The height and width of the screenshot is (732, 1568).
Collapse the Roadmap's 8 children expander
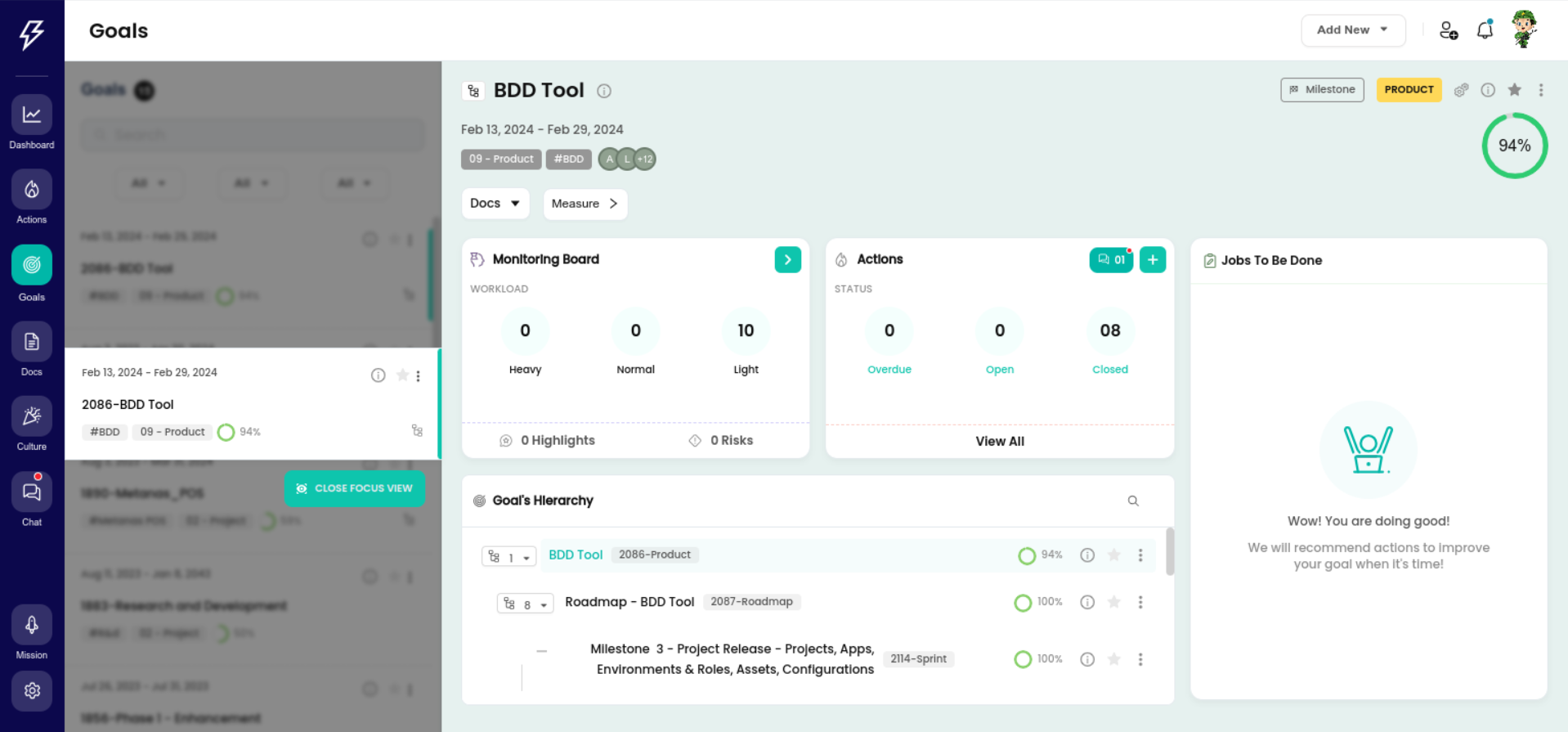pyautogui.click(x=525, y=604)
